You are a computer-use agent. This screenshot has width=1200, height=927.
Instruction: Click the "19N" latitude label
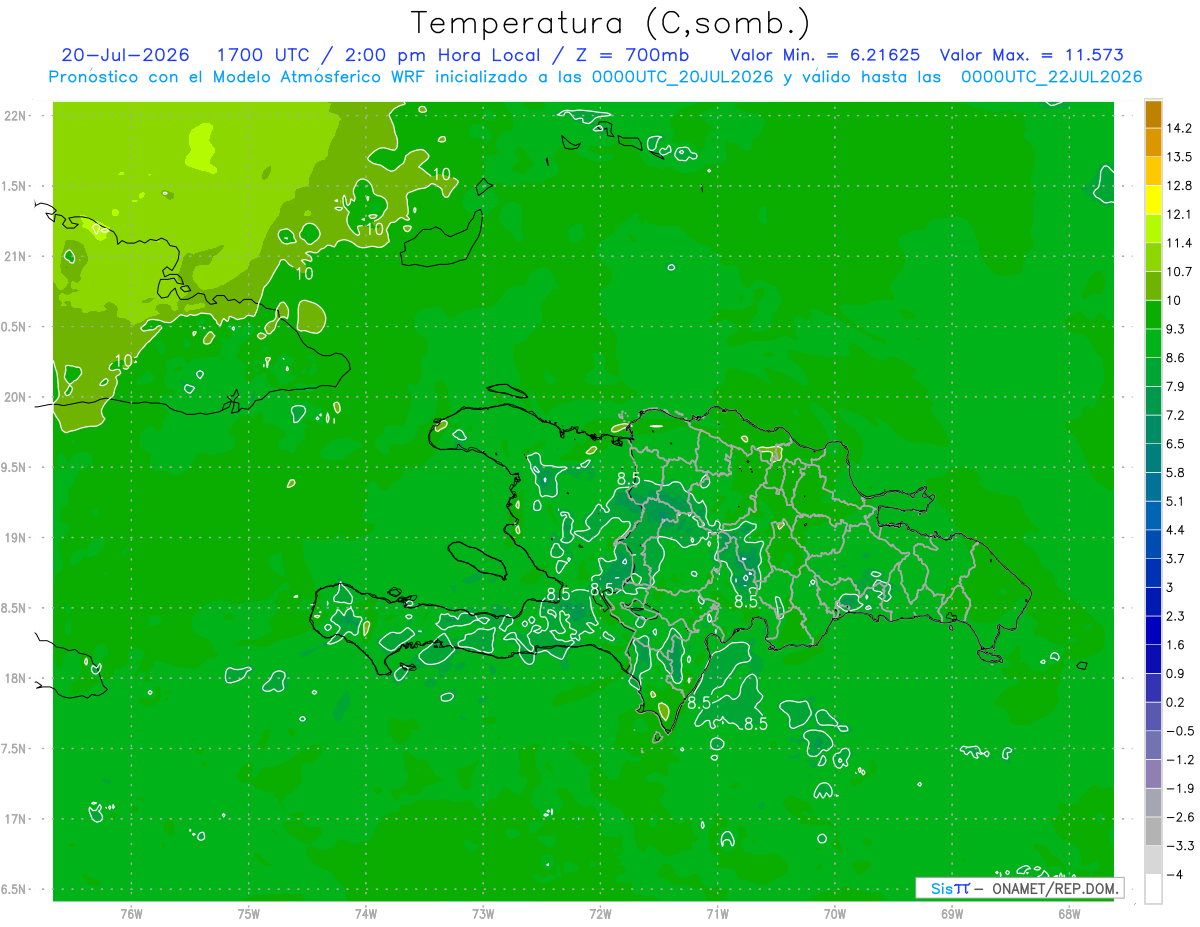(x=17, y=537)
